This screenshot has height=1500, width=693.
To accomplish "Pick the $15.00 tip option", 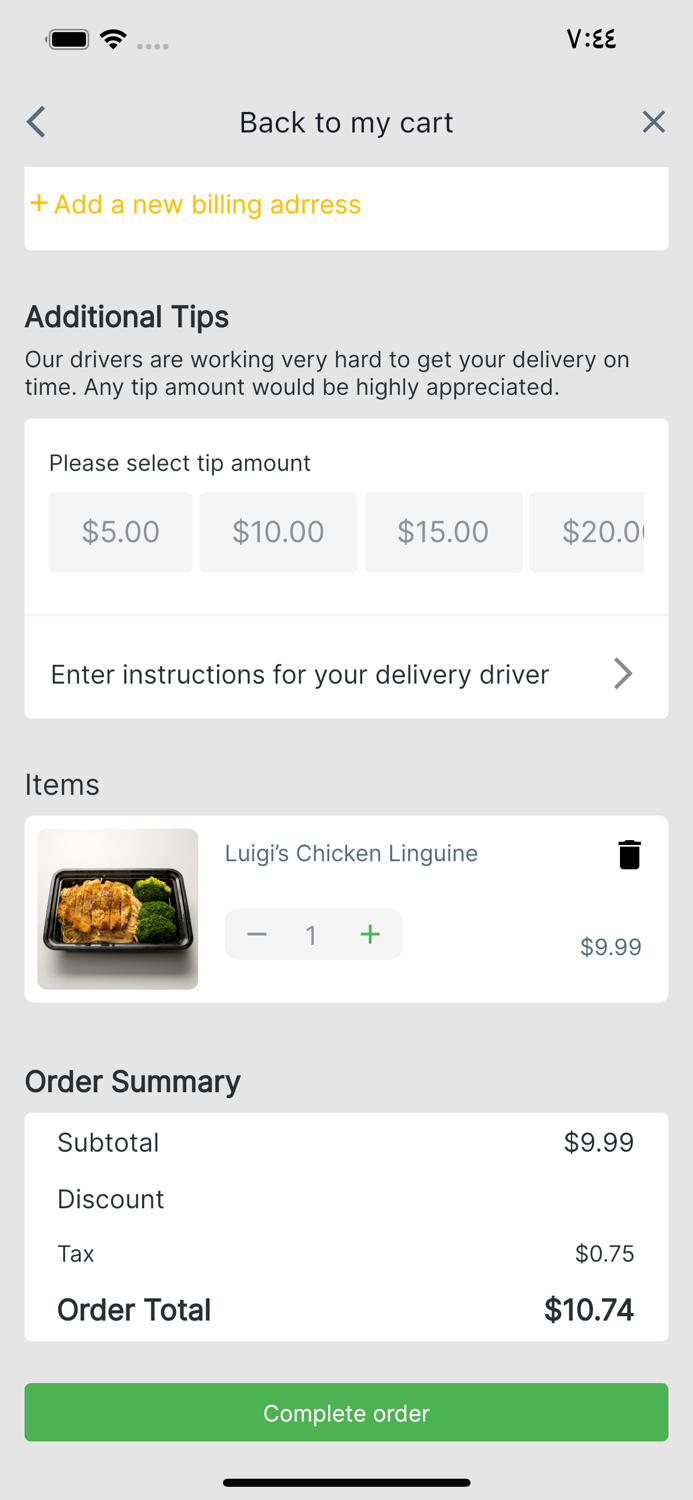I will [x=443, y=532].
